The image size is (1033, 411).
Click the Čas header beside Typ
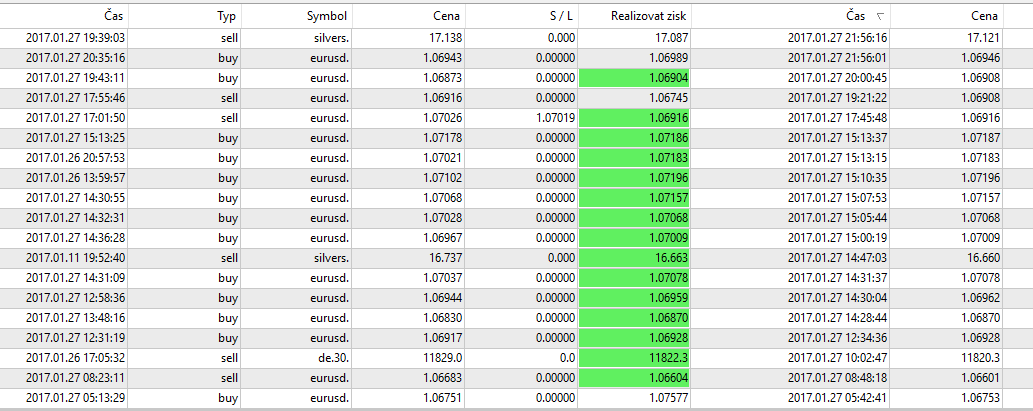(x=113, y=16)
